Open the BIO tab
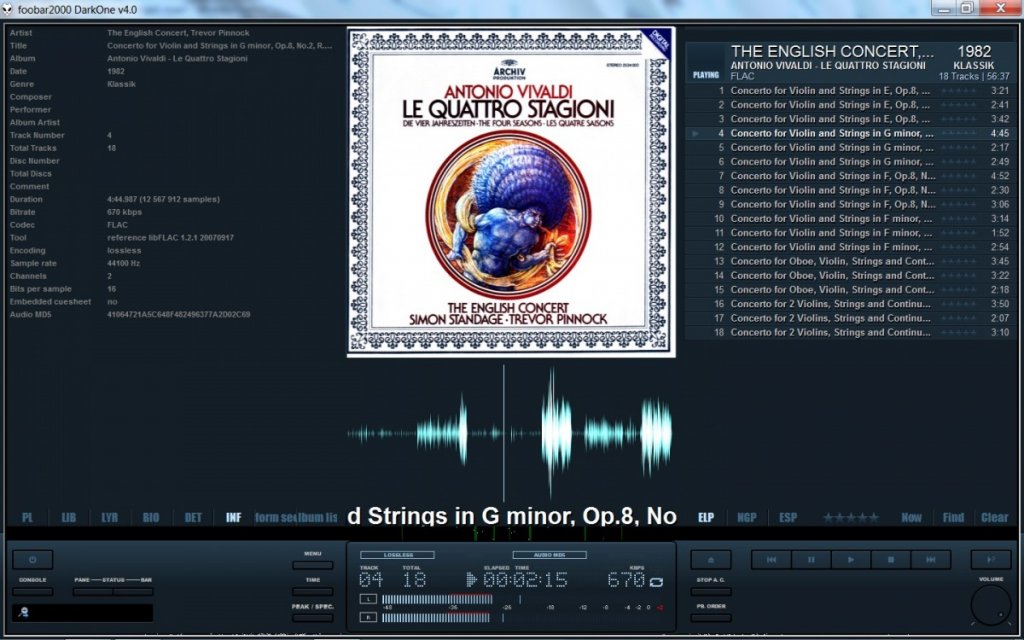Image resolution: width=1024 pixels, height=640 pixels. point(151,517)
